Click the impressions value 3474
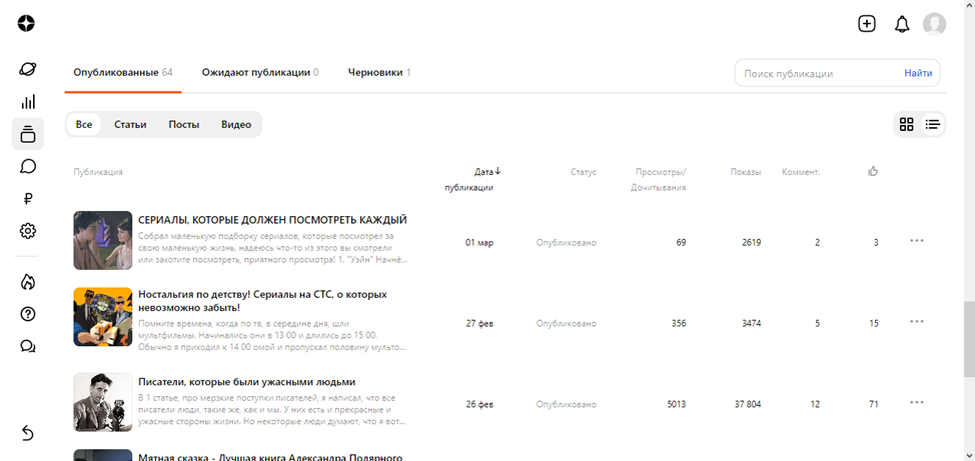 tap(751, 324)
